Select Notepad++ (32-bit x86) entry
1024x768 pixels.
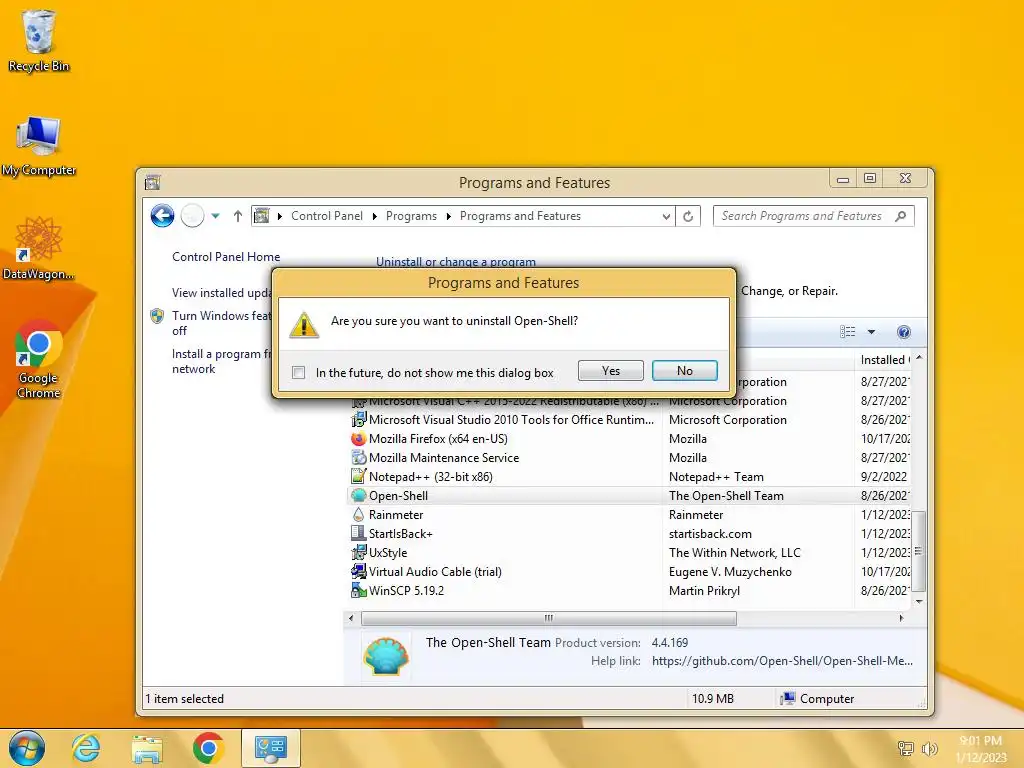tap(630, 476)
